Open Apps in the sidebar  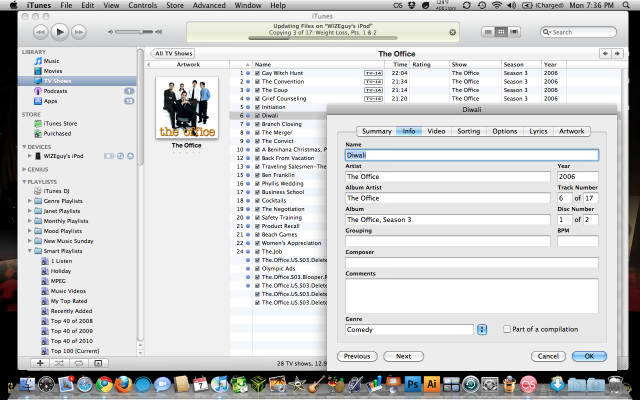pyautogui.click(x=50, y=101)
